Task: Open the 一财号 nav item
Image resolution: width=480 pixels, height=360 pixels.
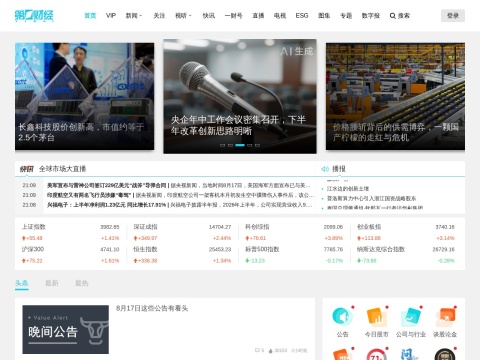Action: (233, 16)
